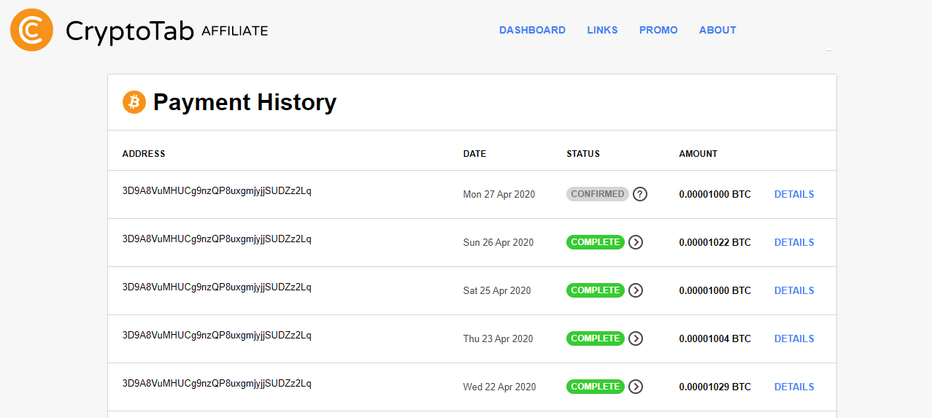Open the PROMO section
Image resolution: width=932 pixels, height=418 pixels.
point(658,30)
